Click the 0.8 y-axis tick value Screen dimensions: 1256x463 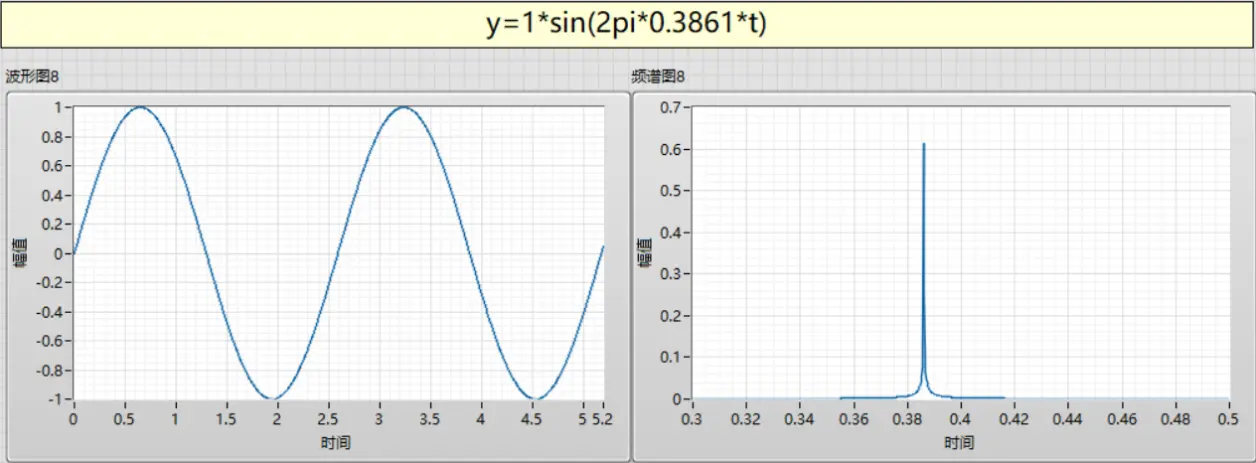[x=53, y=136]
